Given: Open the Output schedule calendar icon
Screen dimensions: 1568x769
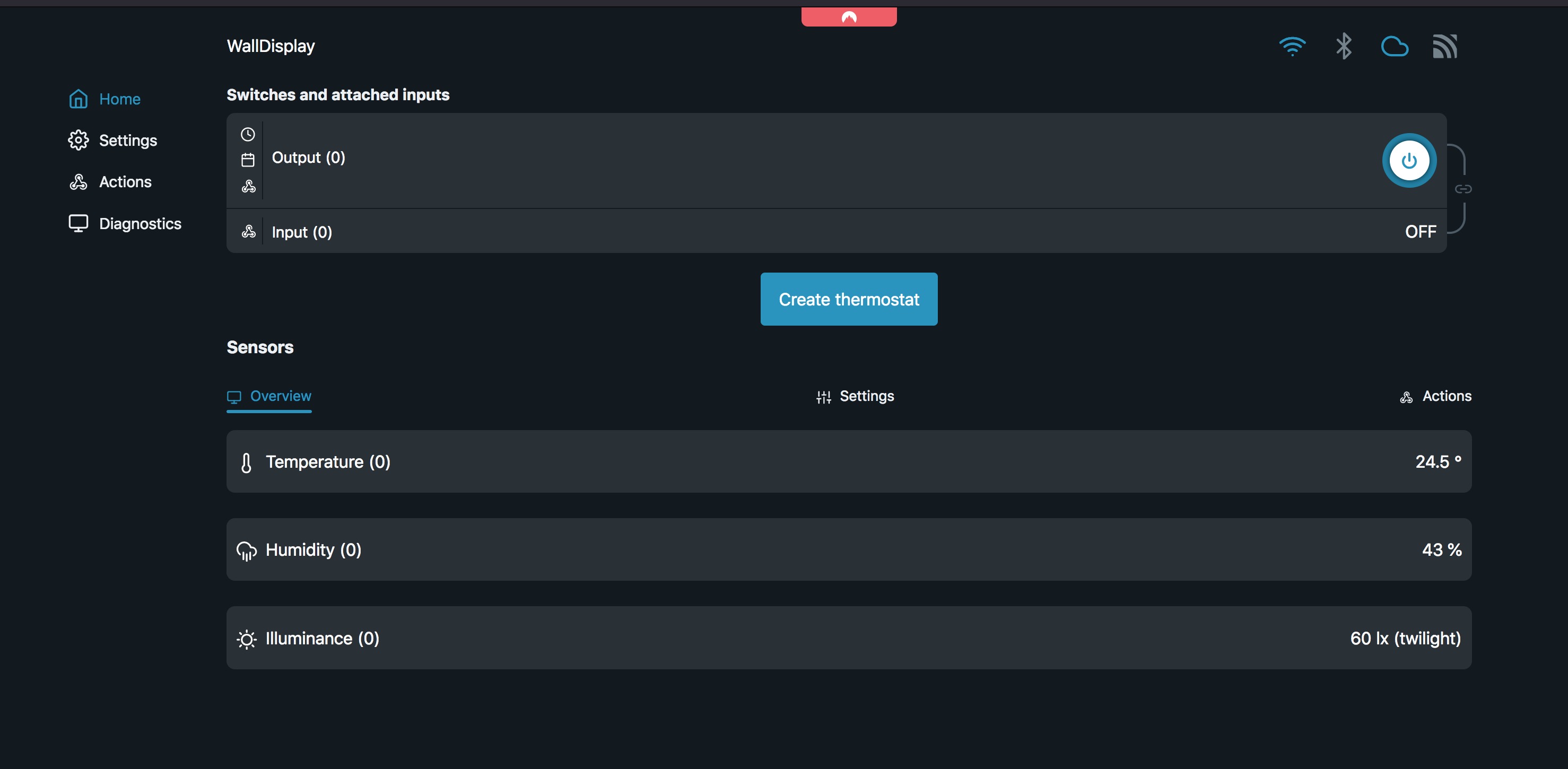Looking at the screenshot, I should pyautogui.click(x=248, y=160).
